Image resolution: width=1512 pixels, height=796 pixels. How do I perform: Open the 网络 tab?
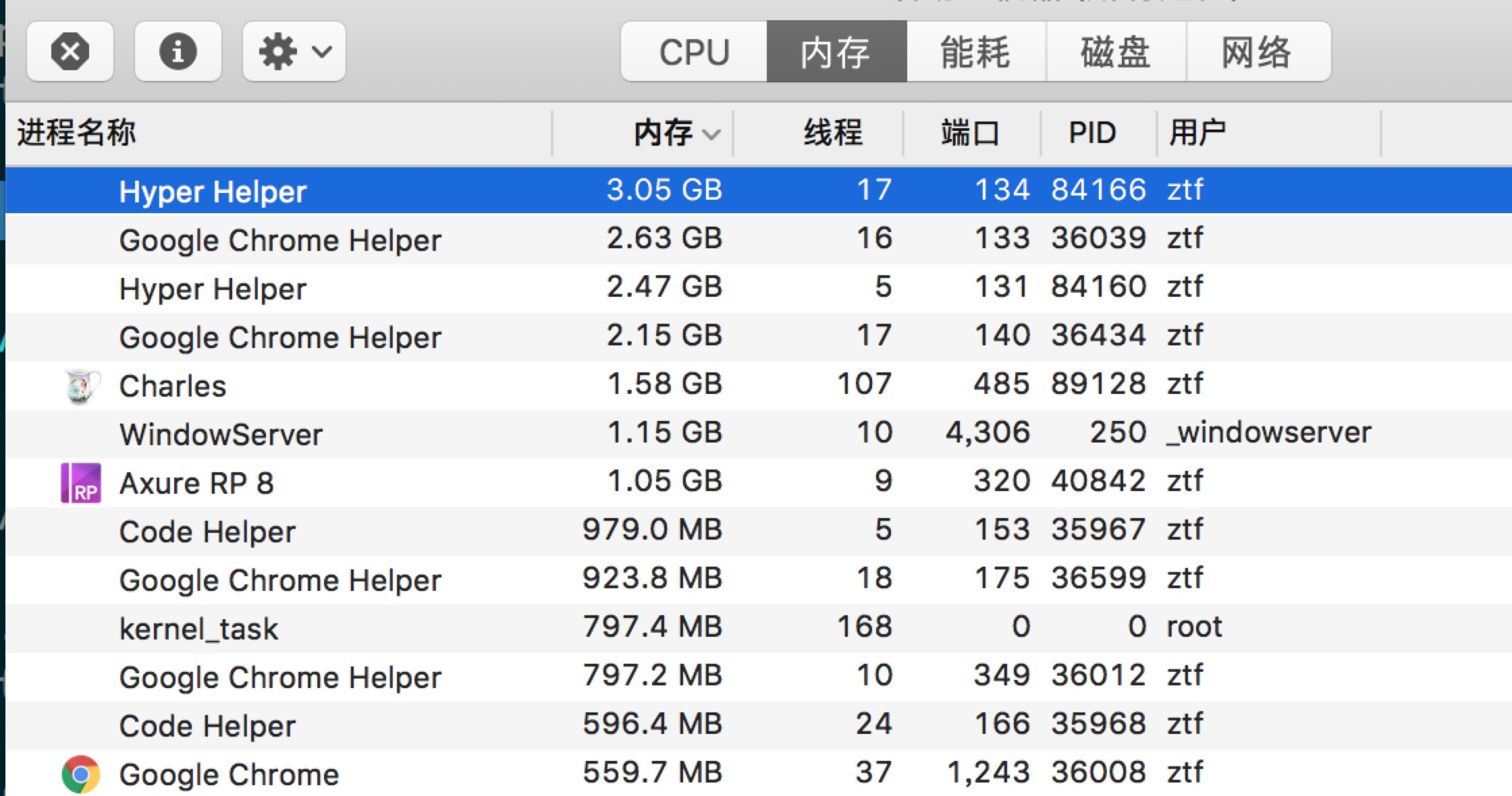(1257, 52)
